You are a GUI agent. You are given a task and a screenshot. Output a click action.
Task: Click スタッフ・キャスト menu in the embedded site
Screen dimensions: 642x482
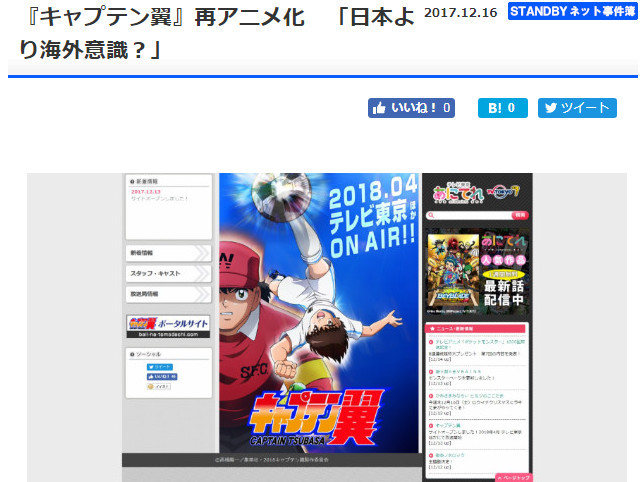[x=168, y=273]
